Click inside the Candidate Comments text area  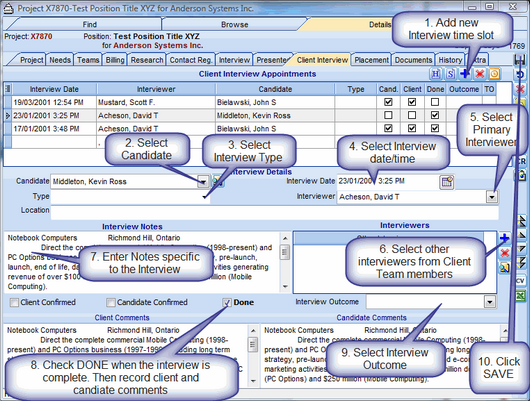point(380,355)
